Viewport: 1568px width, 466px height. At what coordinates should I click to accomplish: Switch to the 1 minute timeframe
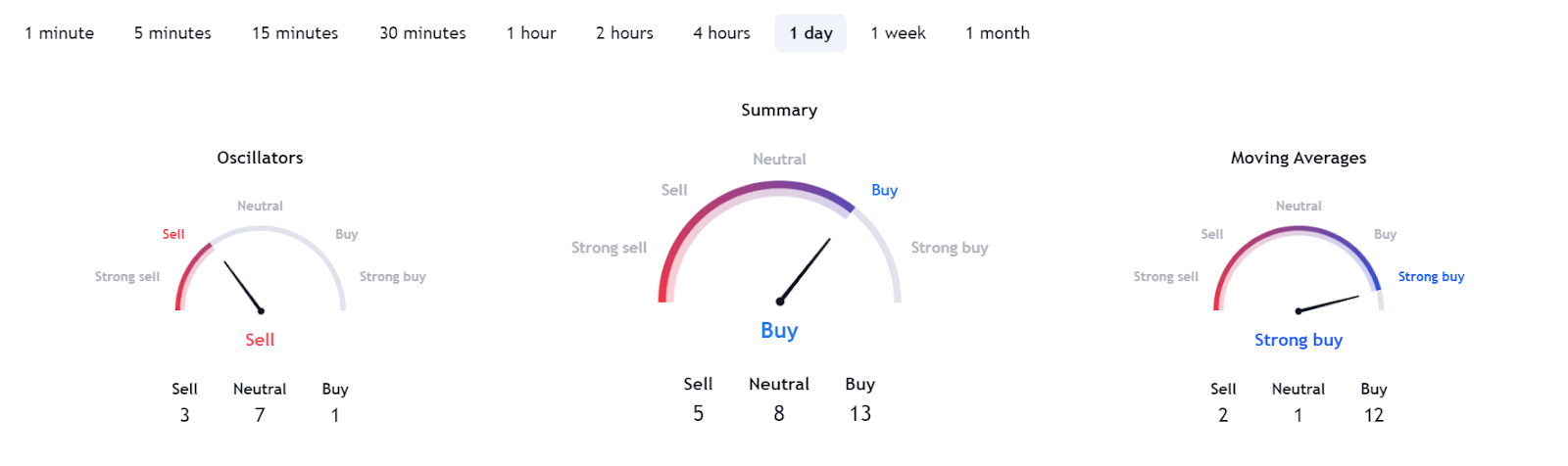[60, 33]
